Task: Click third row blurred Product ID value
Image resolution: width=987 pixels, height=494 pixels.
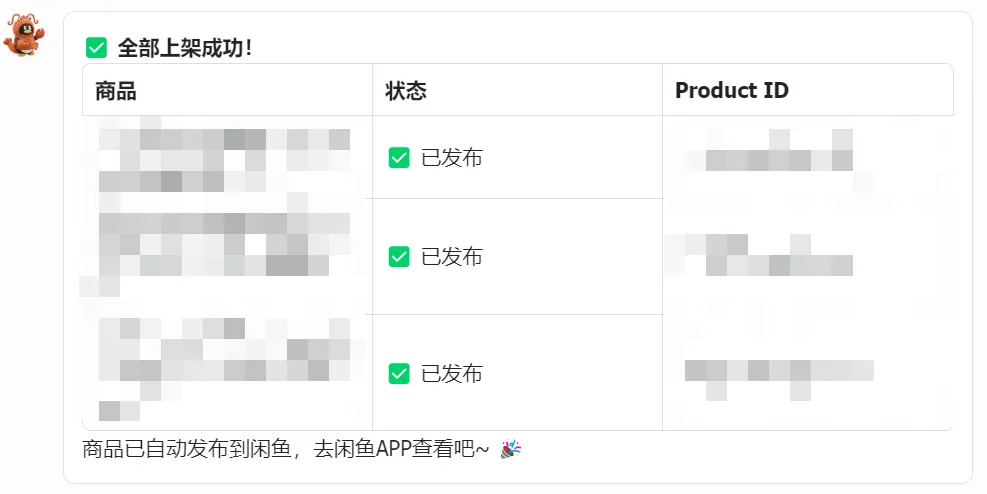Action: click(778, 371)
